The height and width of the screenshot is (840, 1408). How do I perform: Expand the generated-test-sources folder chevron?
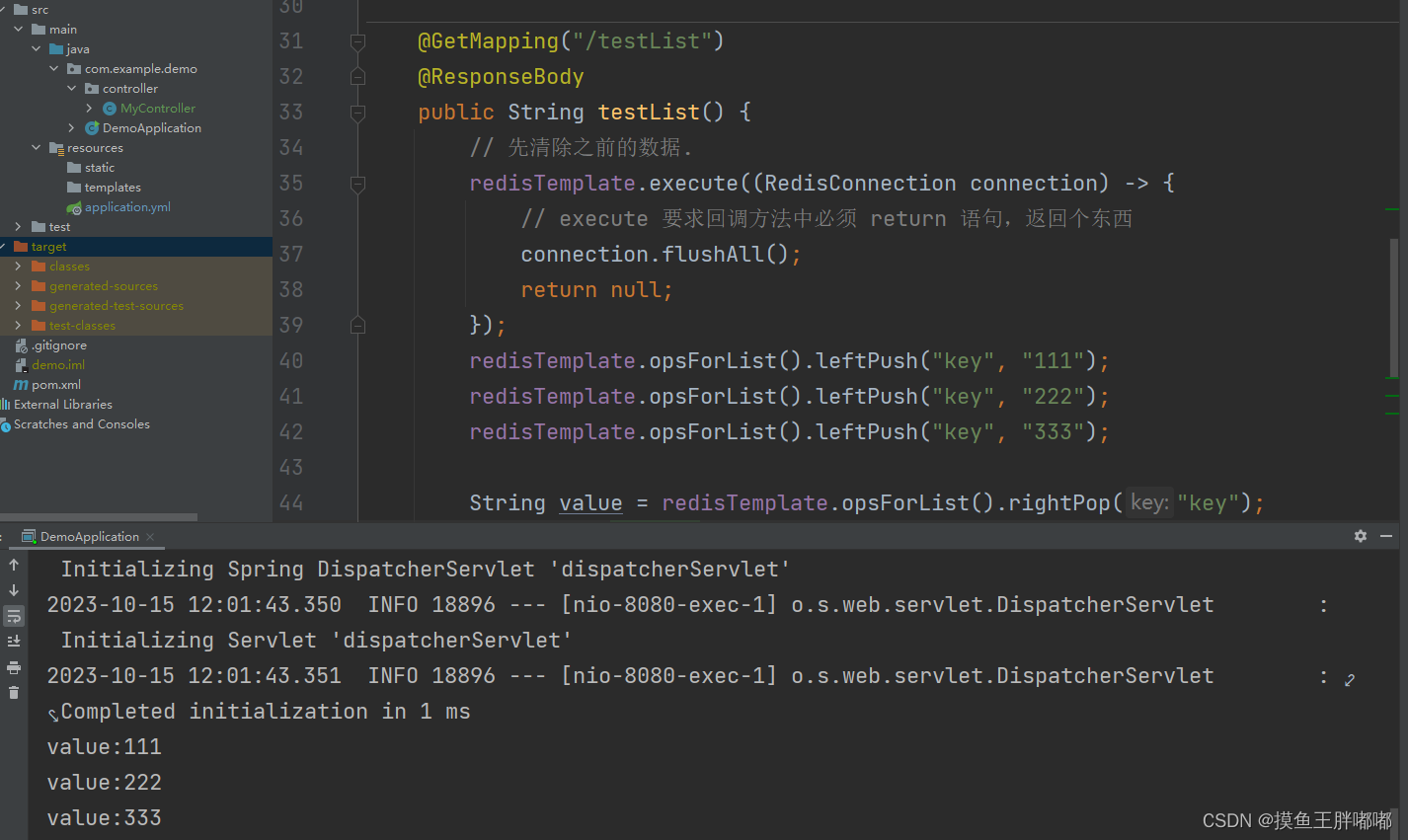pos(19,306)
